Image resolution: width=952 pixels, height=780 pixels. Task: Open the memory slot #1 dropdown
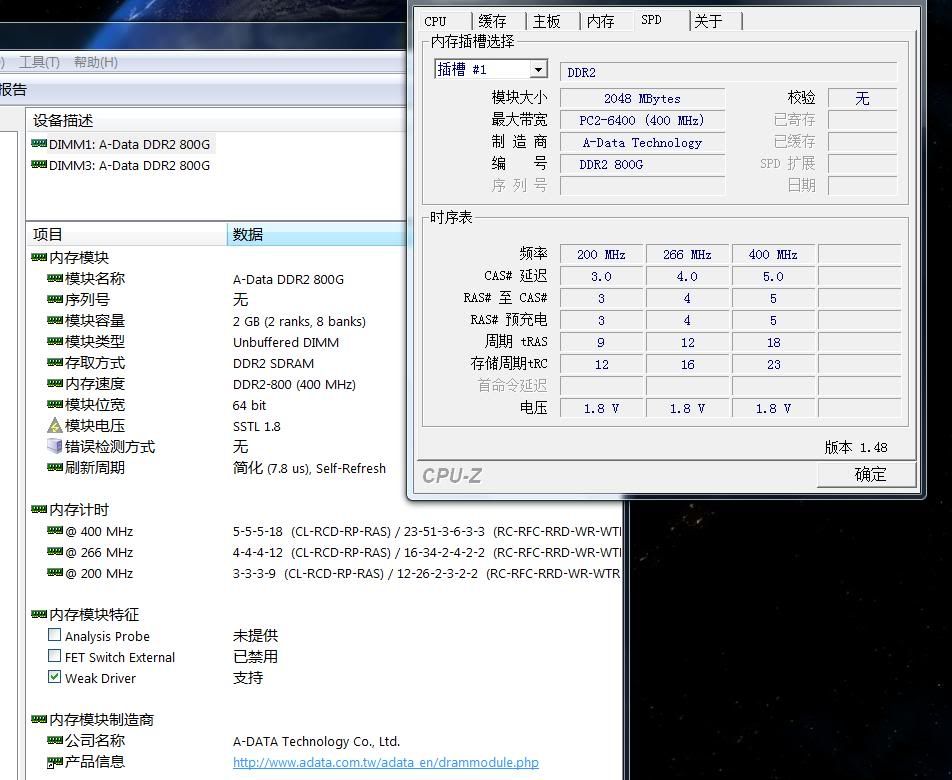point(538,70)
